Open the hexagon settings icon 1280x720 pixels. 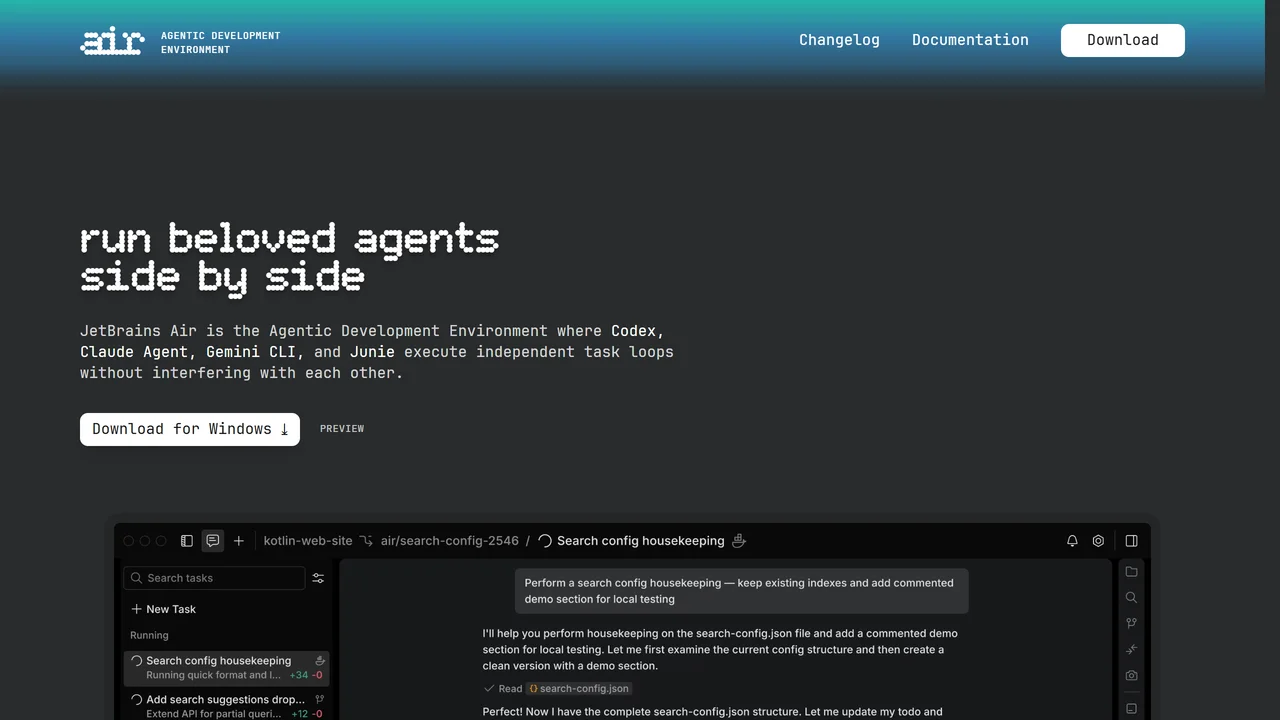click(1098, 541)
